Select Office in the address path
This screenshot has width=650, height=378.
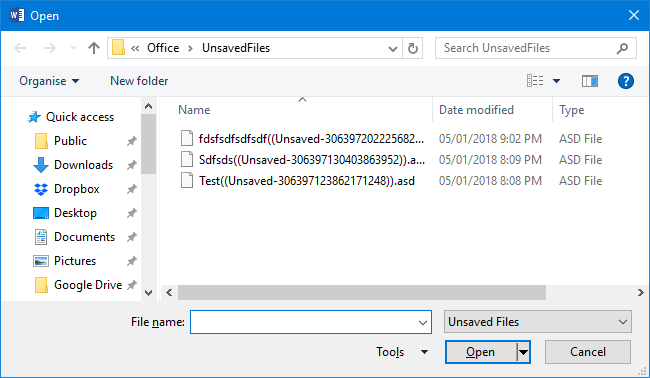(x=163, y=48)
